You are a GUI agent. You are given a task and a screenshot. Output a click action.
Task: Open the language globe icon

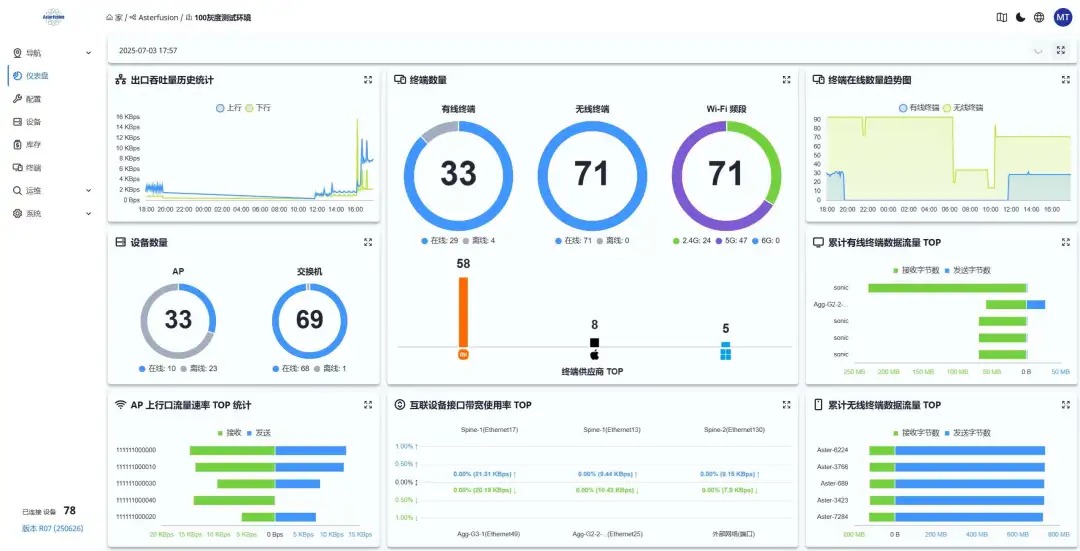[x=1039, y=18]
